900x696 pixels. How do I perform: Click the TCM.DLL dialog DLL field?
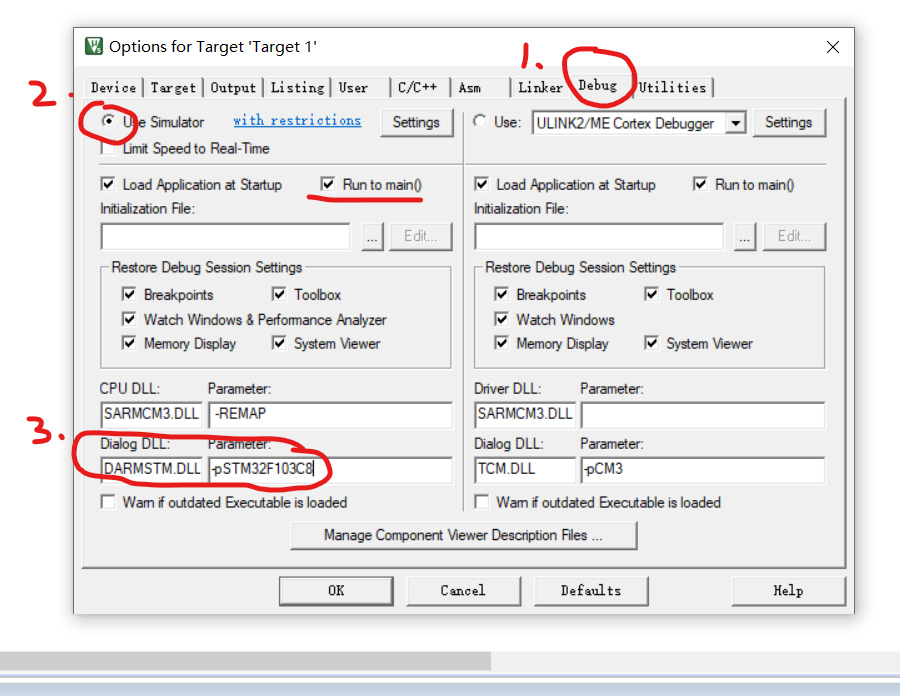coord(525,469)
